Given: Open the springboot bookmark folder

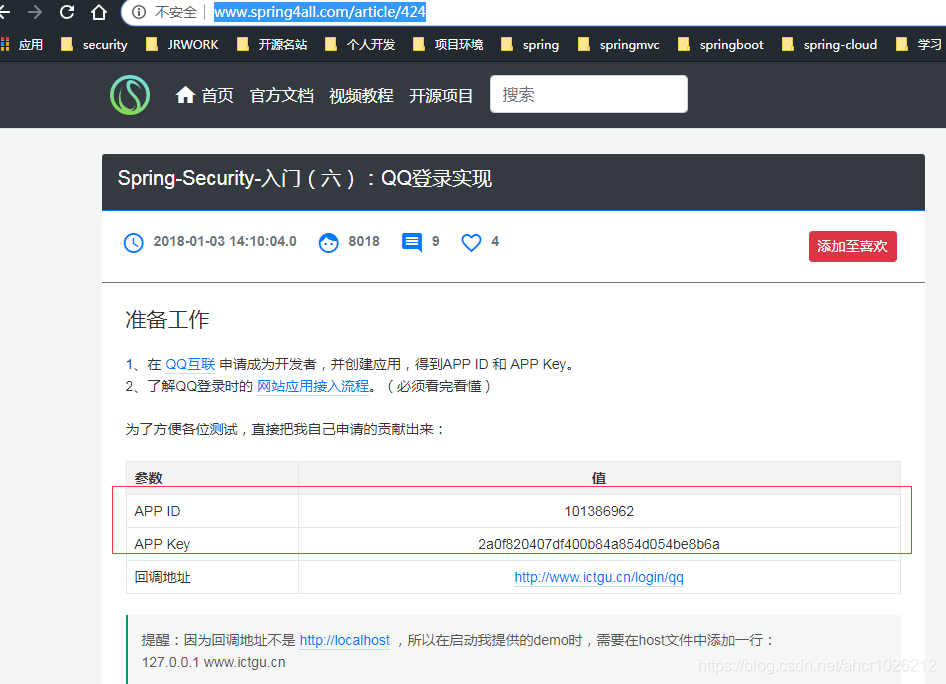Looking at the screenshot, I should pos(721,45).
